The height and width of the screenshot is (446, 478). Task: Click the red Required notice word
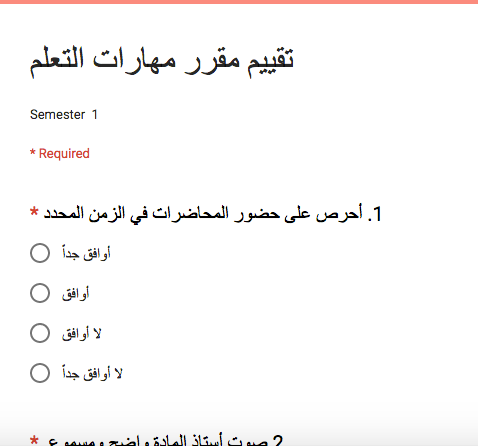(64, 154)
